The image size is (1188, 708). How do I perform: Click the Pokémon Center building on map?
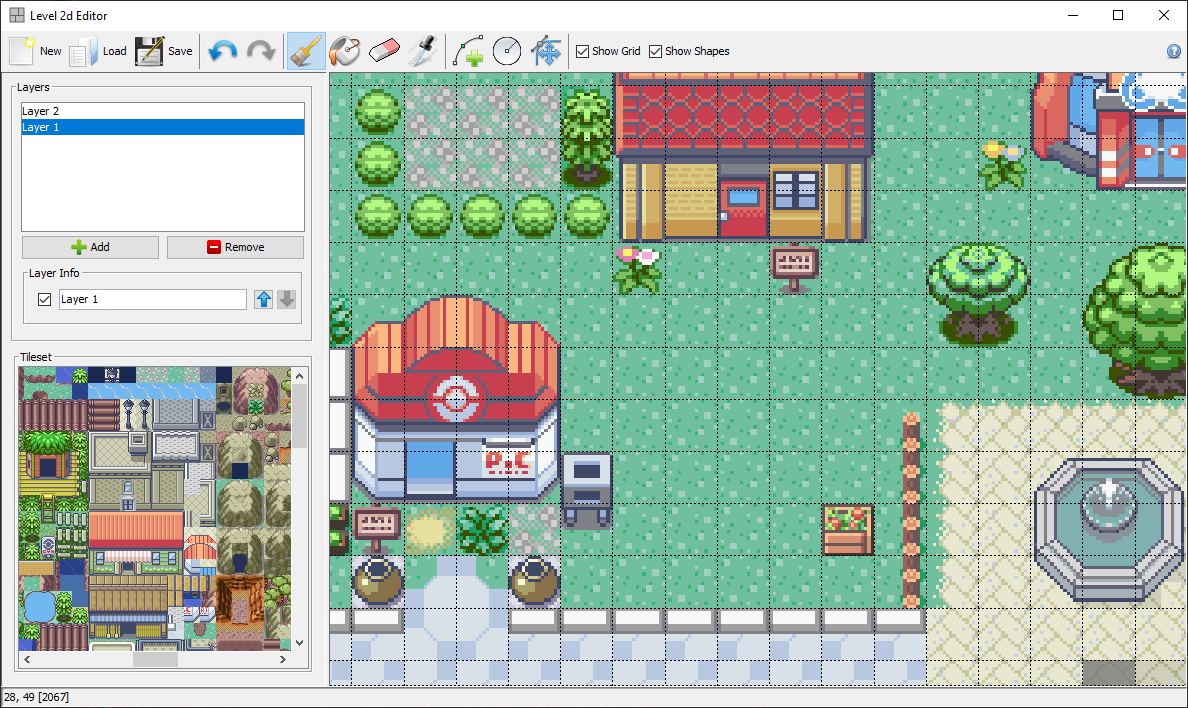(x=455, y=399)
